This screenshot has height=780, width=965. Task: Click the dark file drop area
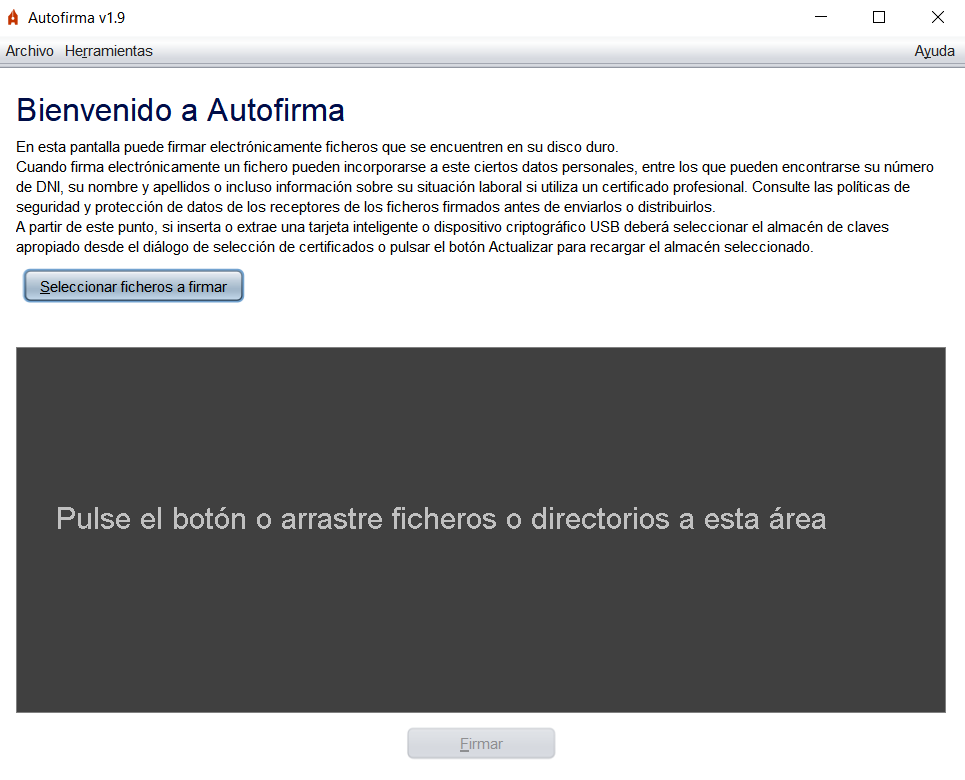point(481,530)
